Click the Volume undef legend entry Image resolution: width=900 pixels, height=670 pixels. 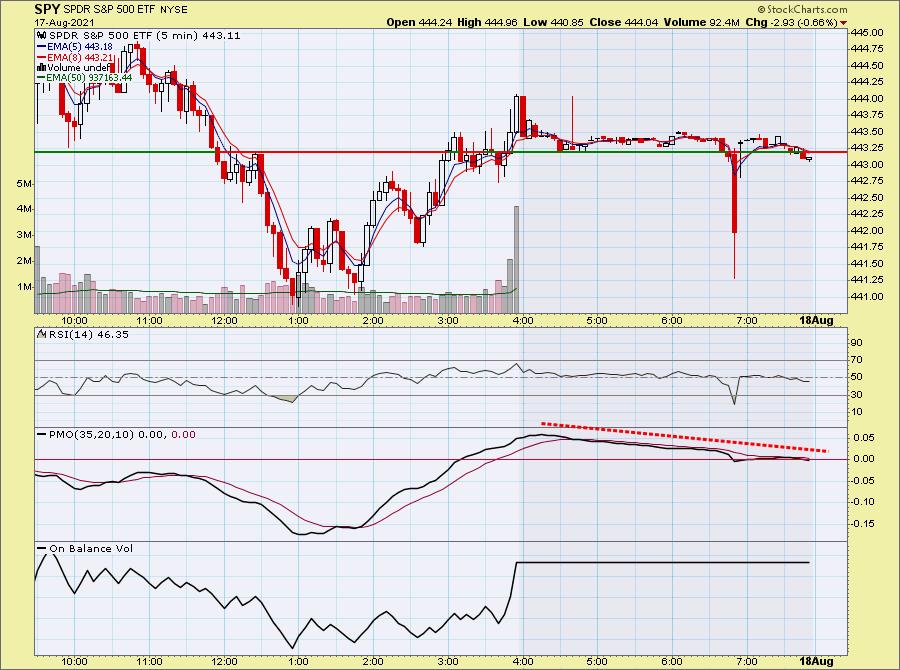coord(77,68)
